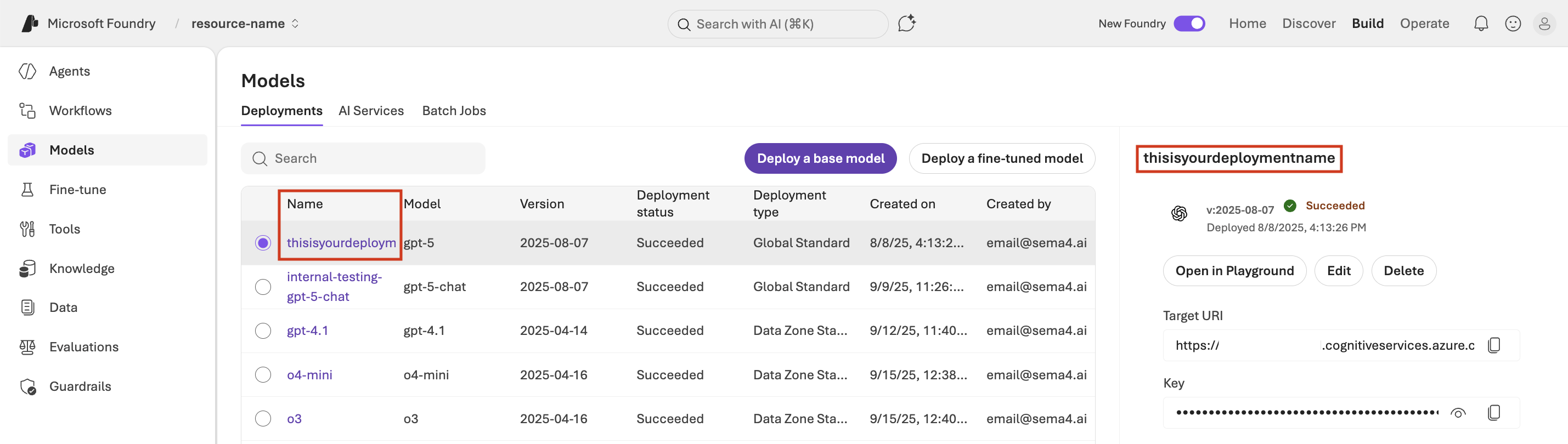Click Deploy a fine-tuned model button

click(1002, 159)
